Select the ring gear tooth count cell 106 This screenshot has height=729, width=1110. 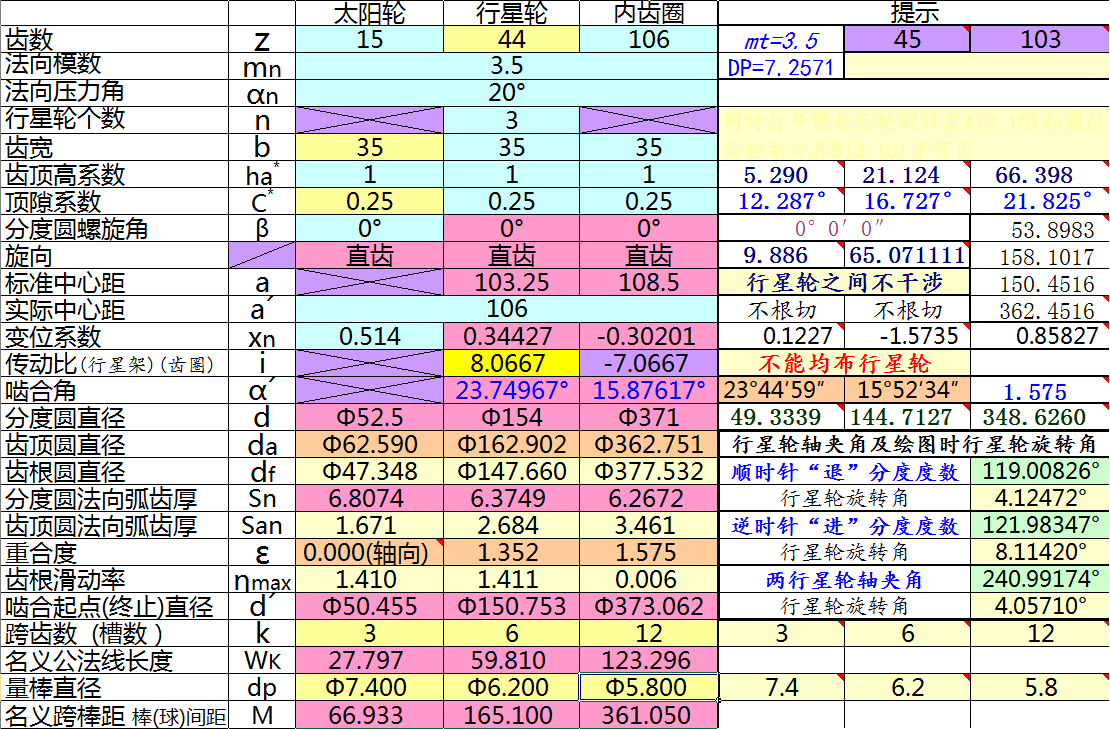pos(648,39)
